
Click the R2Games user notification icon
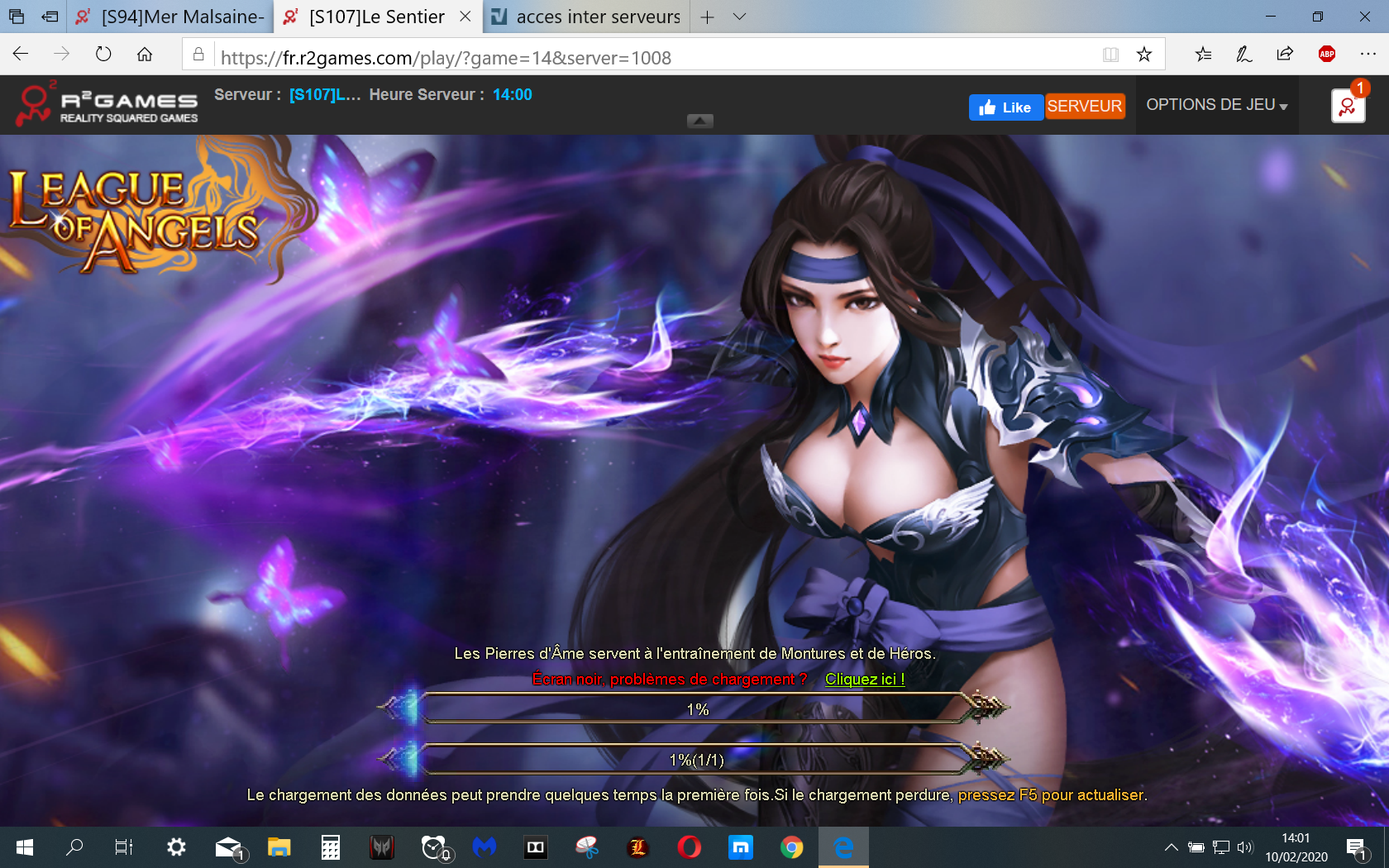(1348, 106)
